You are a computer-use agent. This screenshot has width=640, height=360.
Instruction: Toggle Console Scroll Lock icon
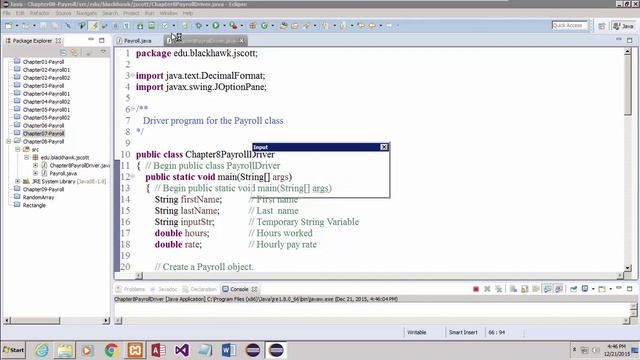pos(524,289)
